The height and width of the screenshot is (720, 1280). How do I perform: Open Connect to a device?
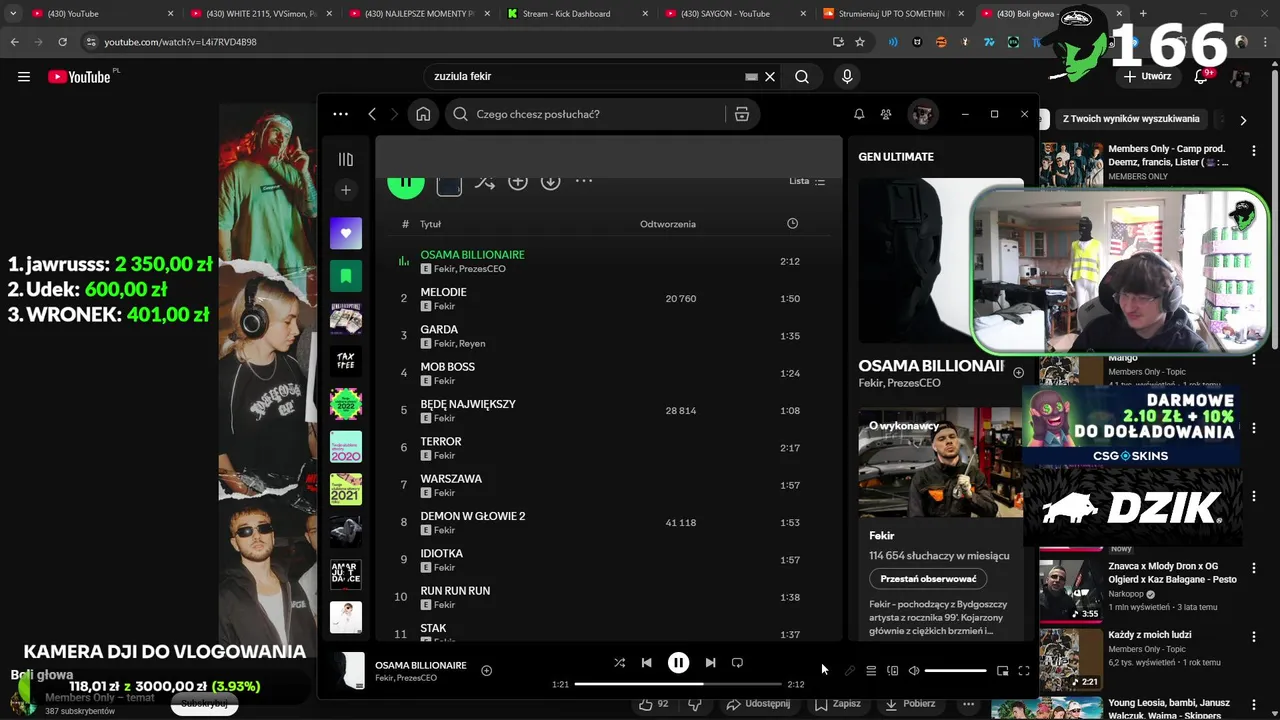coord(893,671)
